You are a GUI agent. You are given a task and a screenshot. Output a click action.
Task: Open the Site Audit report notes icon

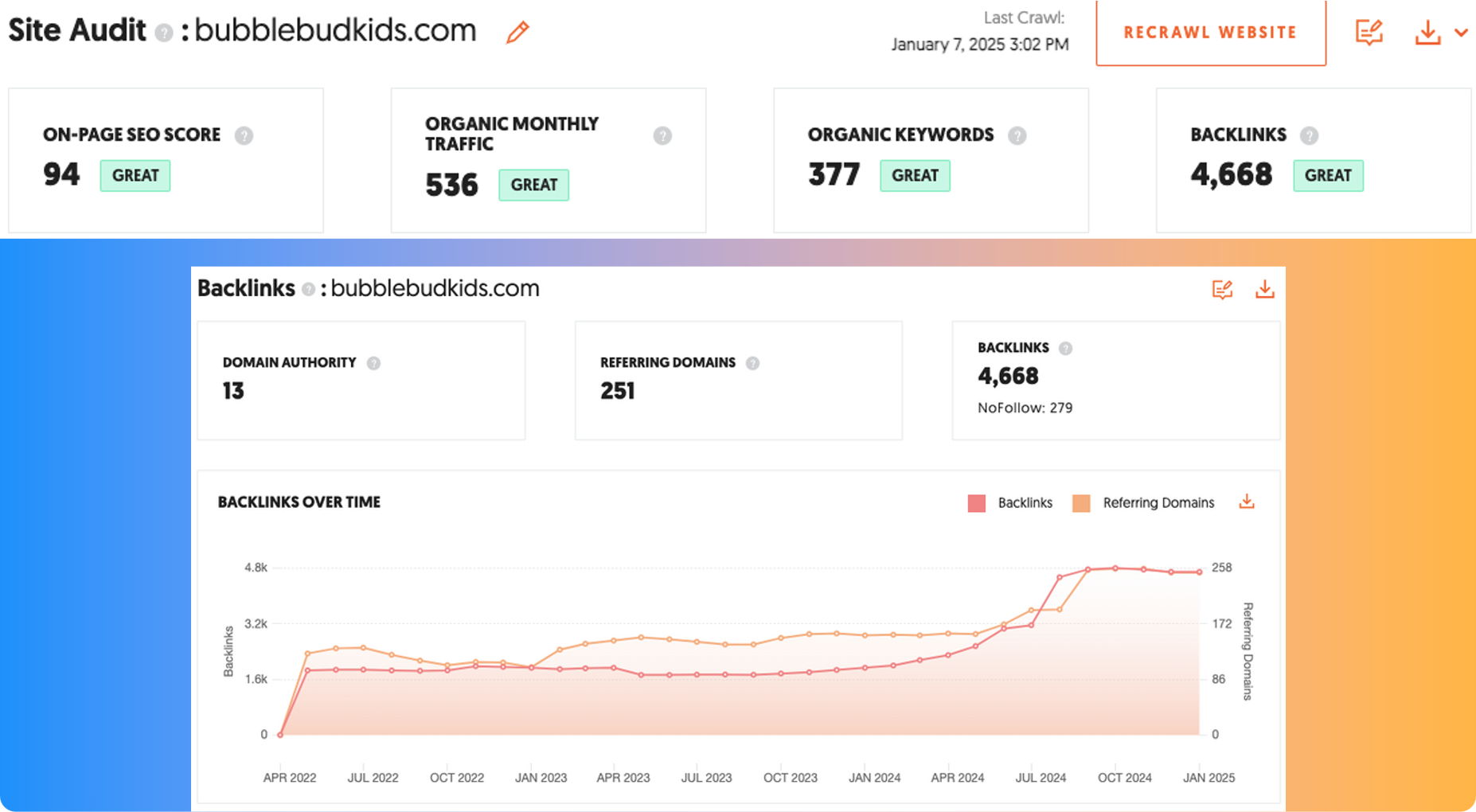click(x=1369, y=33)
